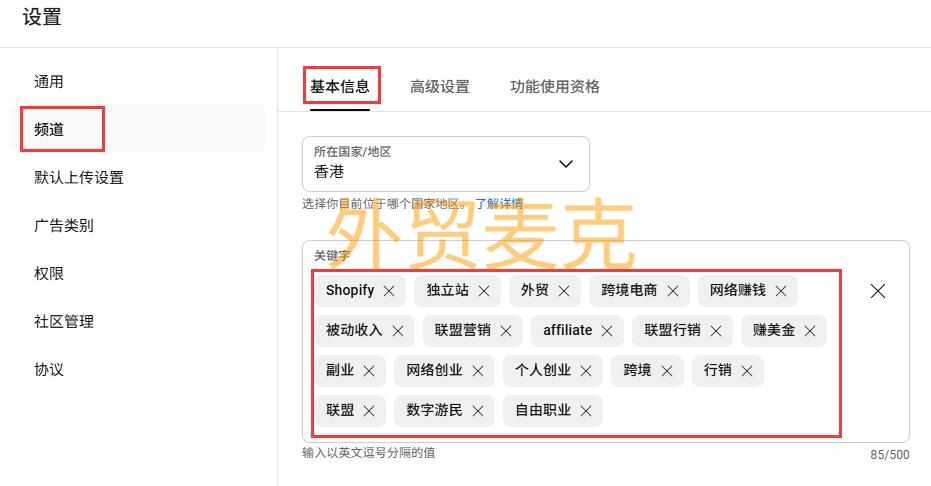Image resolution: width=931 pixels, height=486 pixels.
Task: Clear all keywords with the large X
Action: tap(877, 291)
